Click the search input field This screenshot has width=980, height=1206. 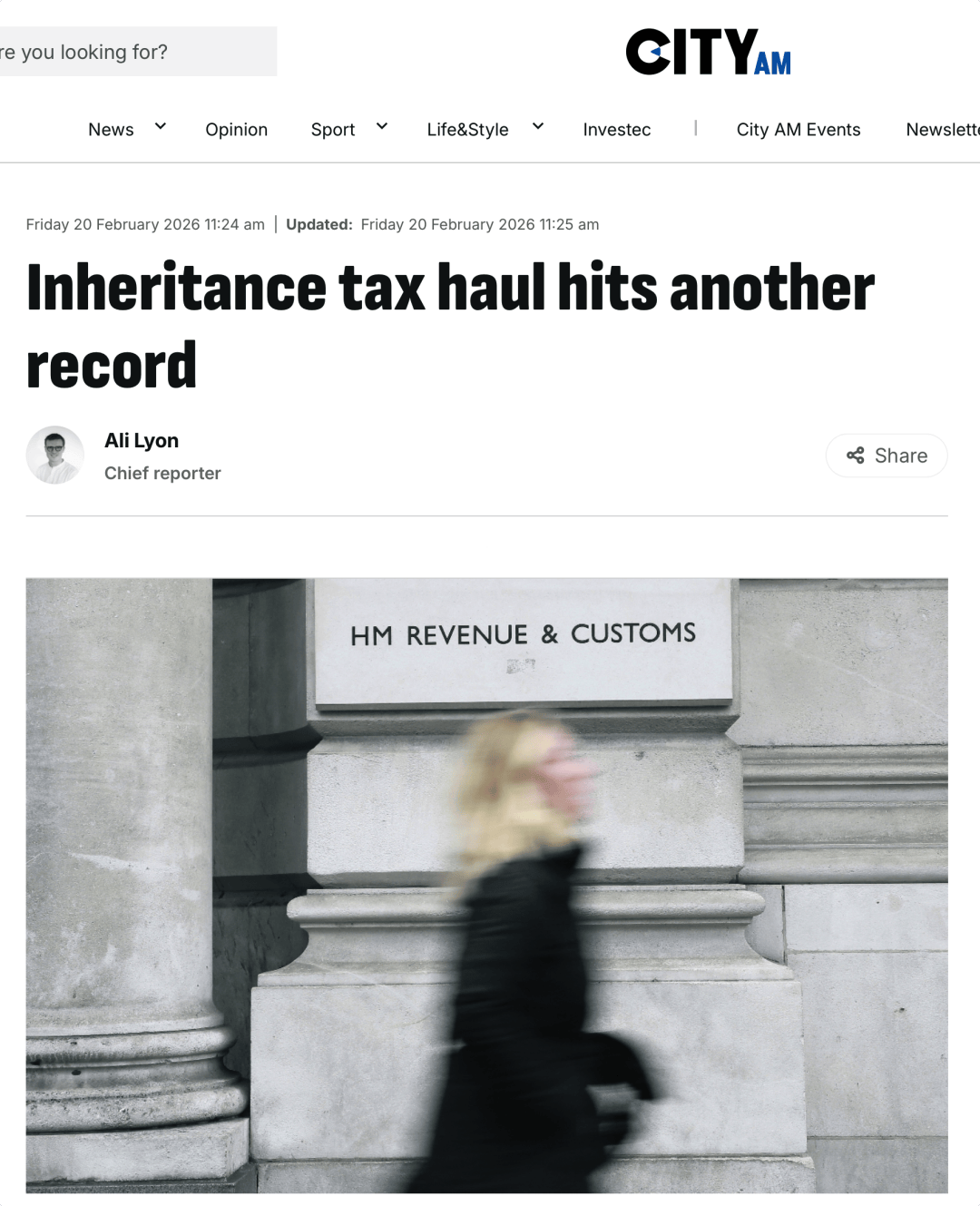pos(138,52)
